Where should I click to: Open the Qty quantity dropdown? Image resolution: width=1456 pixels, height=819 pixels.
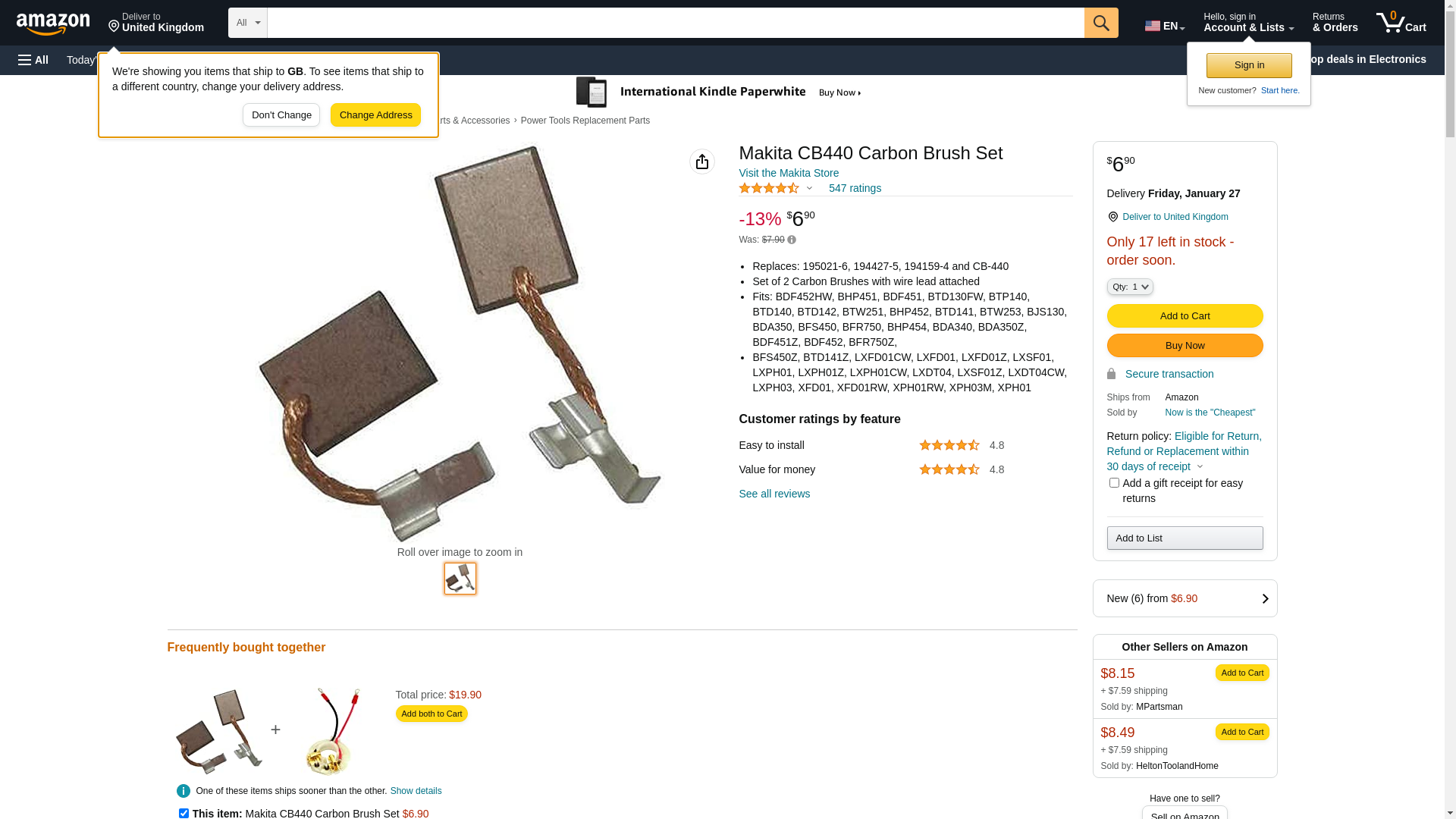click(x=1130, y=287)
